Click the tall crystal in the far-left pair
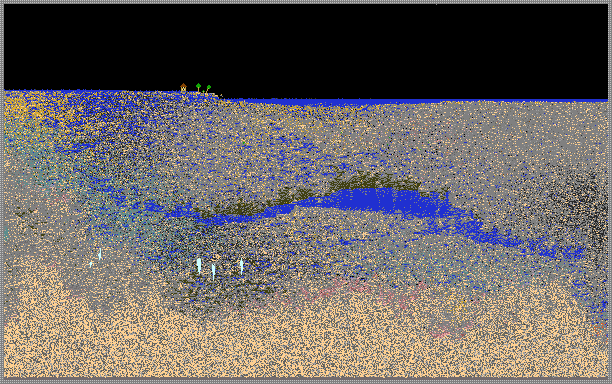612x384 pixels. point(100,254)
